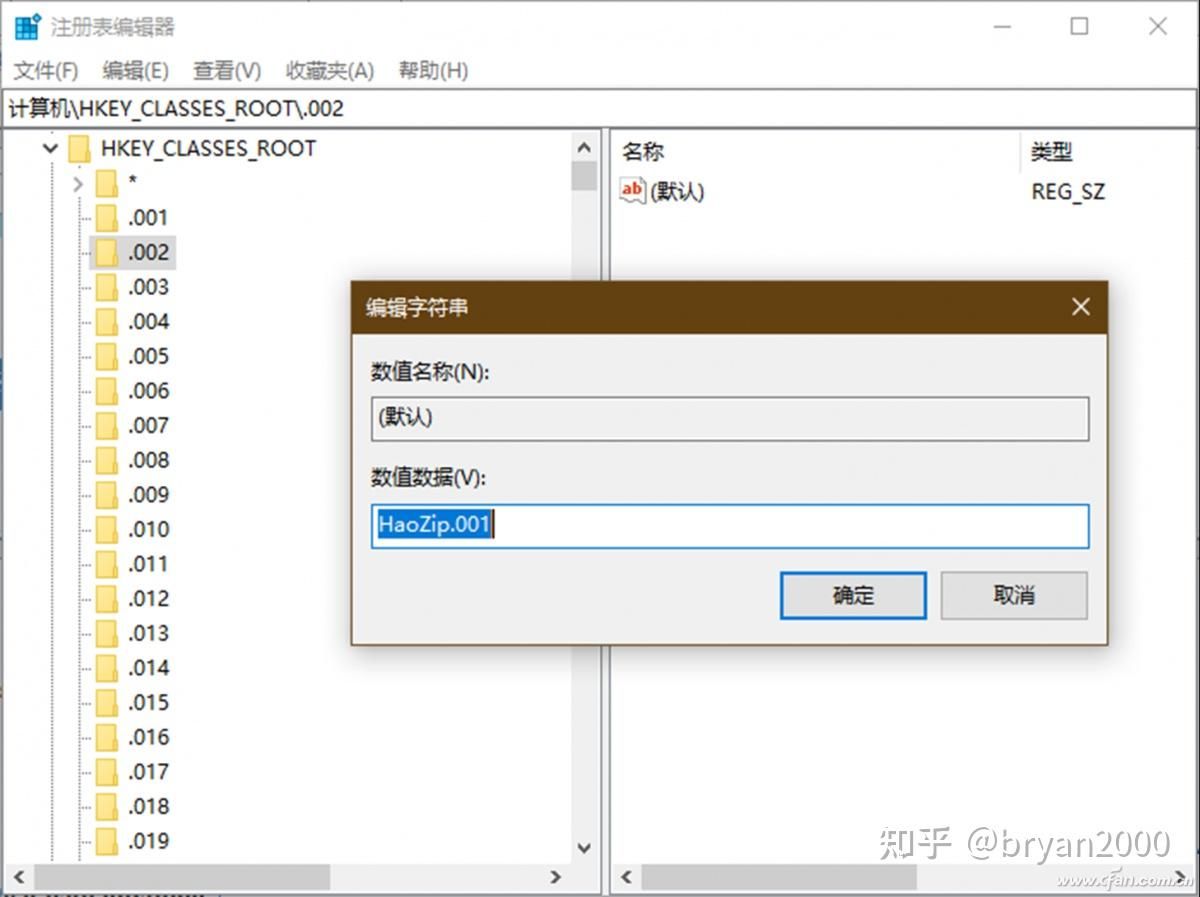The image size is (1200, 897).
Task: Open the 文件(F) menu
Action: click(46, 71)
